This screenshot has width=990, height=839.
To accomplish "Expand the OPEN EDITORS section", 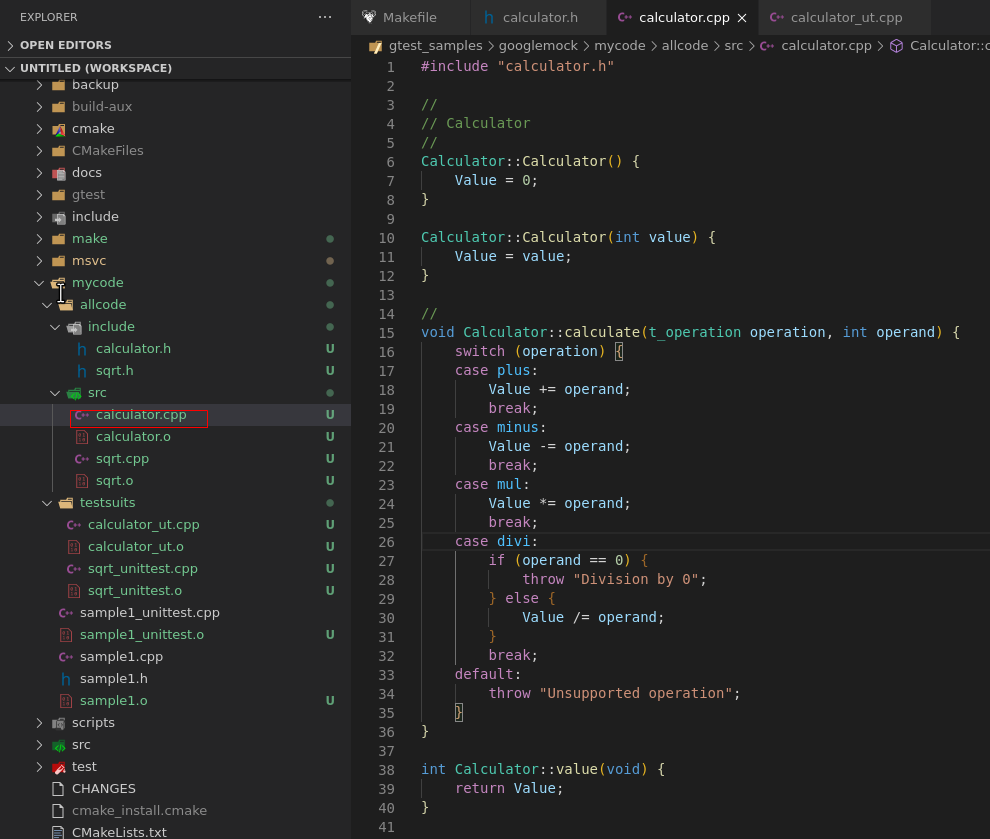I will pyautogui.click(x=10, y=45).
